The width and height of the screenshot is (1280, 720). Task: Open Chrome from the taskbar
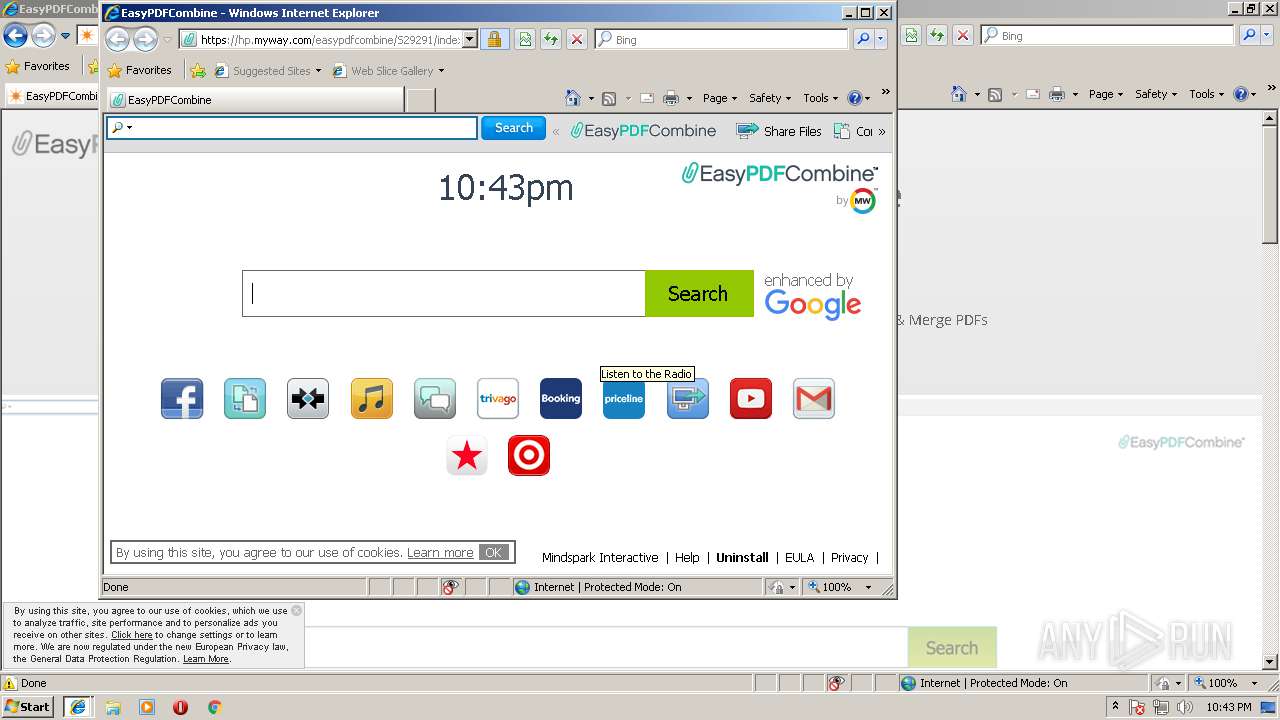214,707
